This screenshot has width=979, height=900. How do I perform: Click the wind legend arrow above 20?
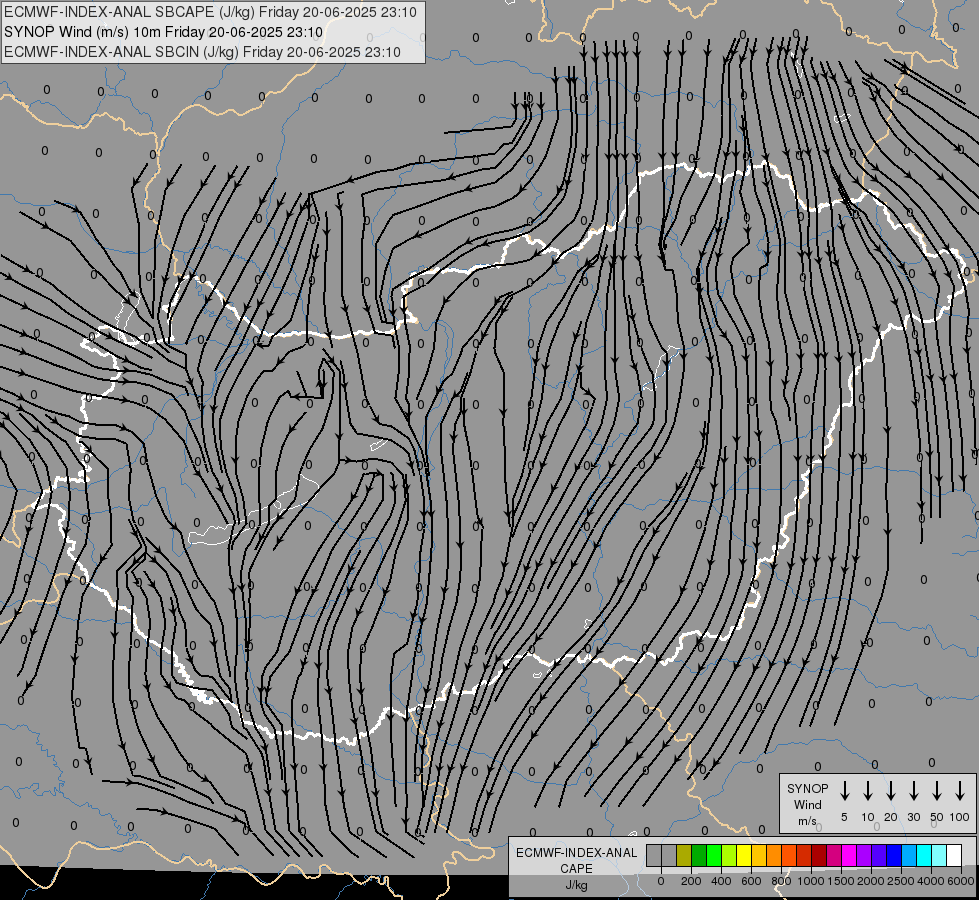click(x=891, y=791)
